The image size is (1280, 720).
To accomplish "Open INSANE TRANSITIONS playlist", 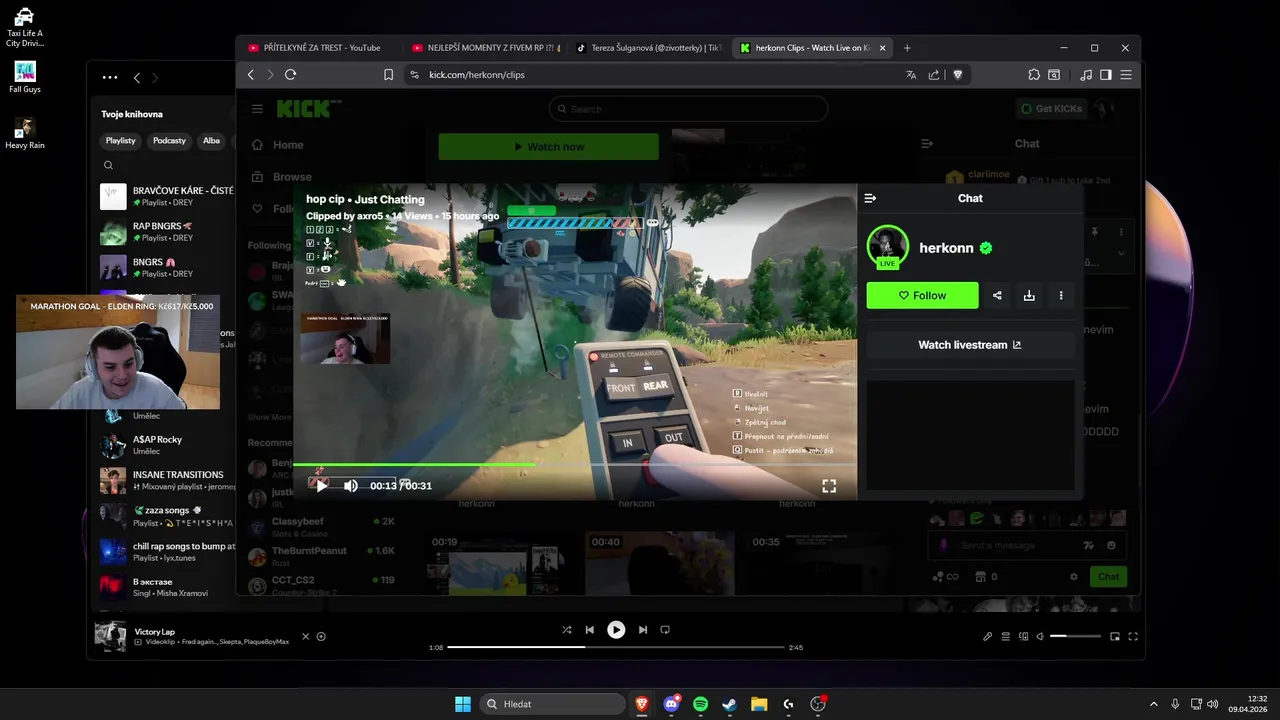I will click(167, 480).
